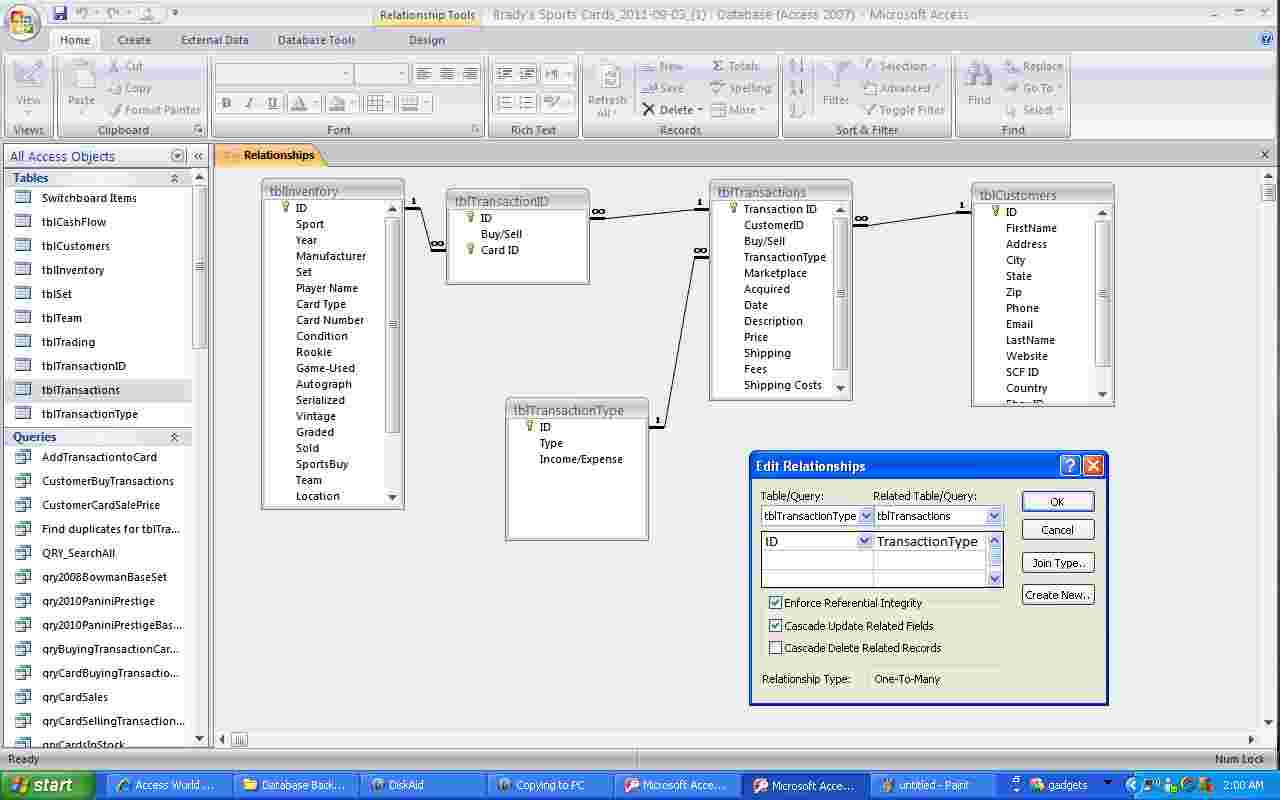The image size is (1280, 800).
Task: Click the Join Type button
Action: point(1058,563)
